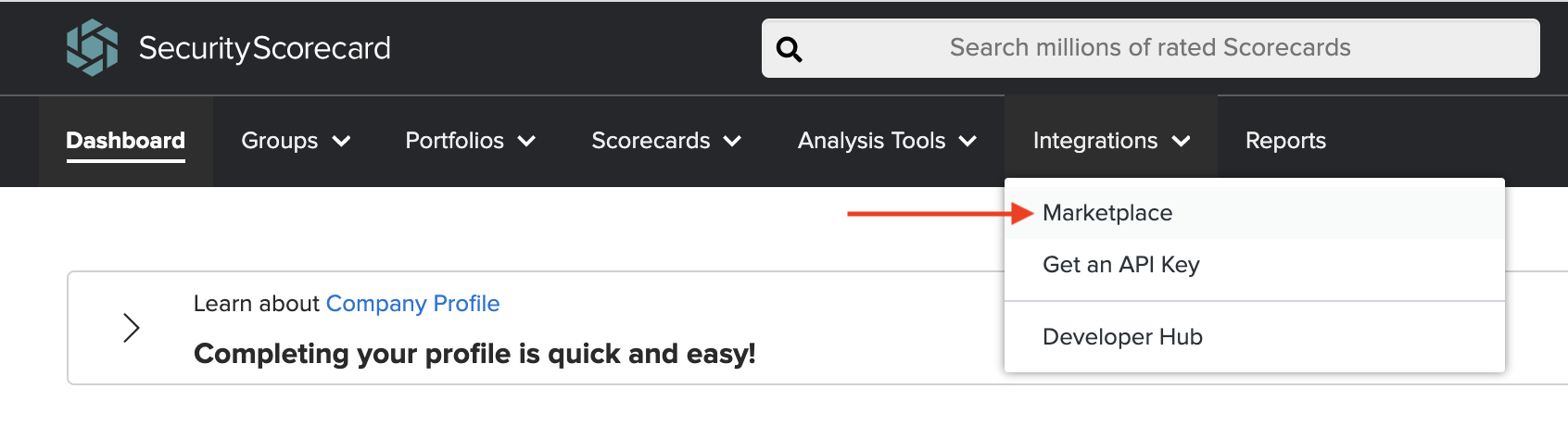Screen dimensions: 1568x439
Task: Open the Groups dropdown menu
Action: (296, 141)
